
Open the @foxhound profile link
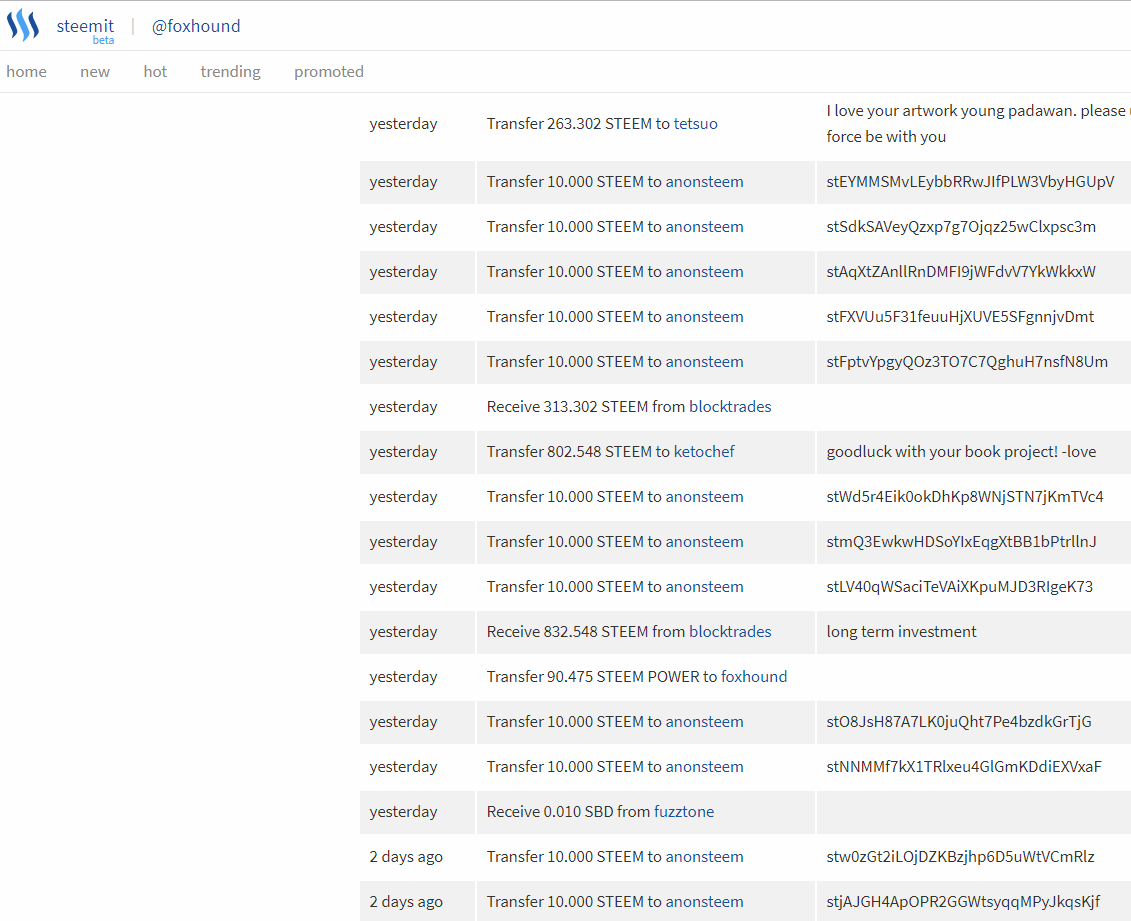click(195, 26)
